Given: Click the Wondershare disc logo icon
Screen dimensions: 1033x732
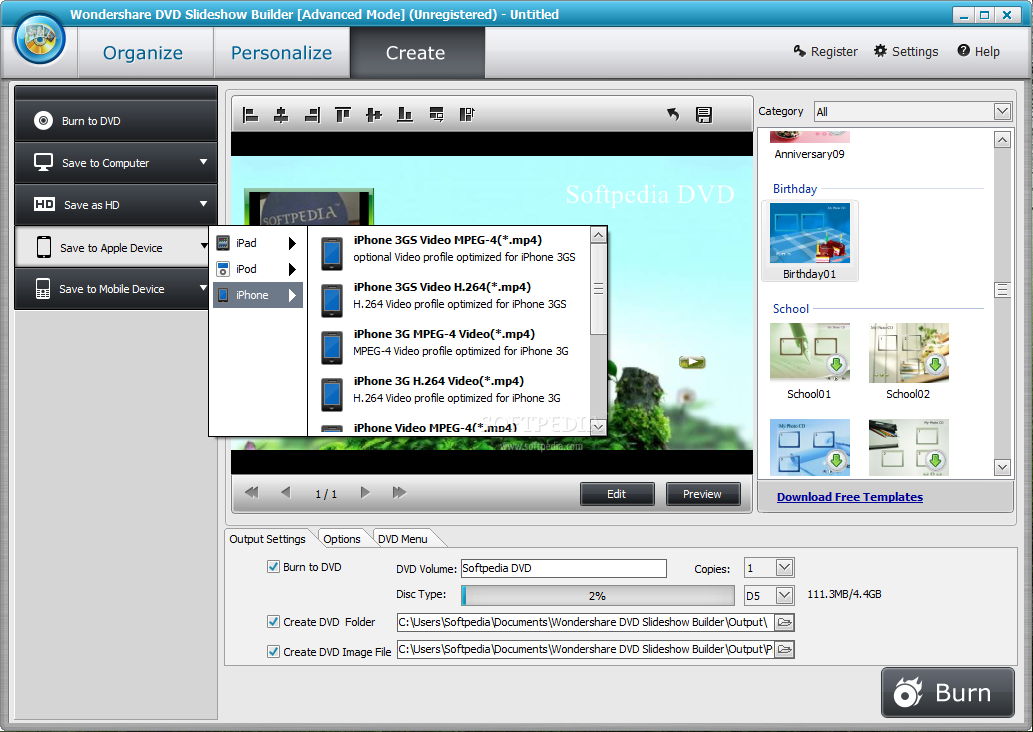Looking at the screenshot, I should (40, 40).
